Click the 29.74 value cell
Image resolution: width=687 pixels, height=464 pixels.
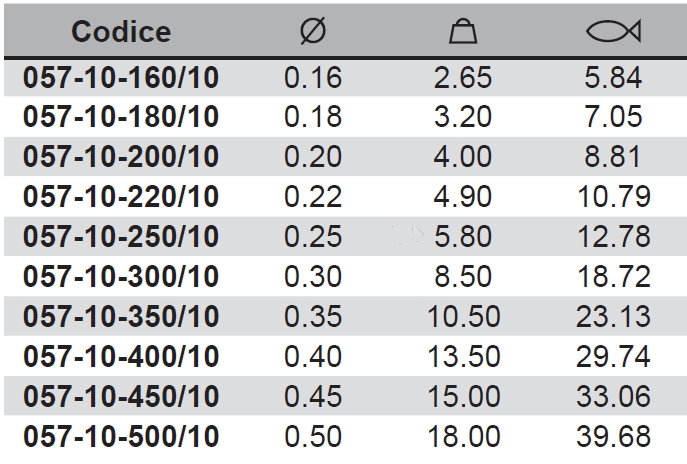click(x=613, y=357)
